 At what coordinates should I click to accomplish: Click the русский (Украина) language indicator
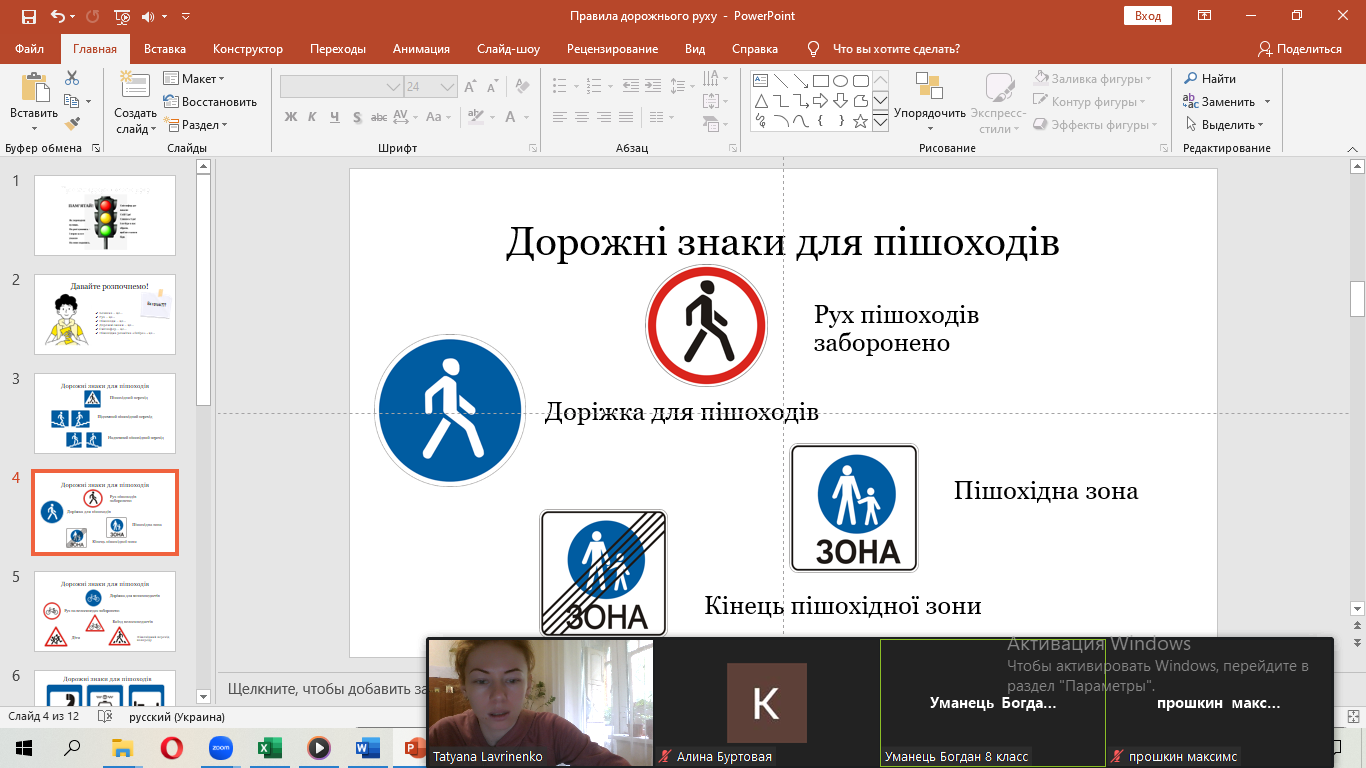point(177,717)
